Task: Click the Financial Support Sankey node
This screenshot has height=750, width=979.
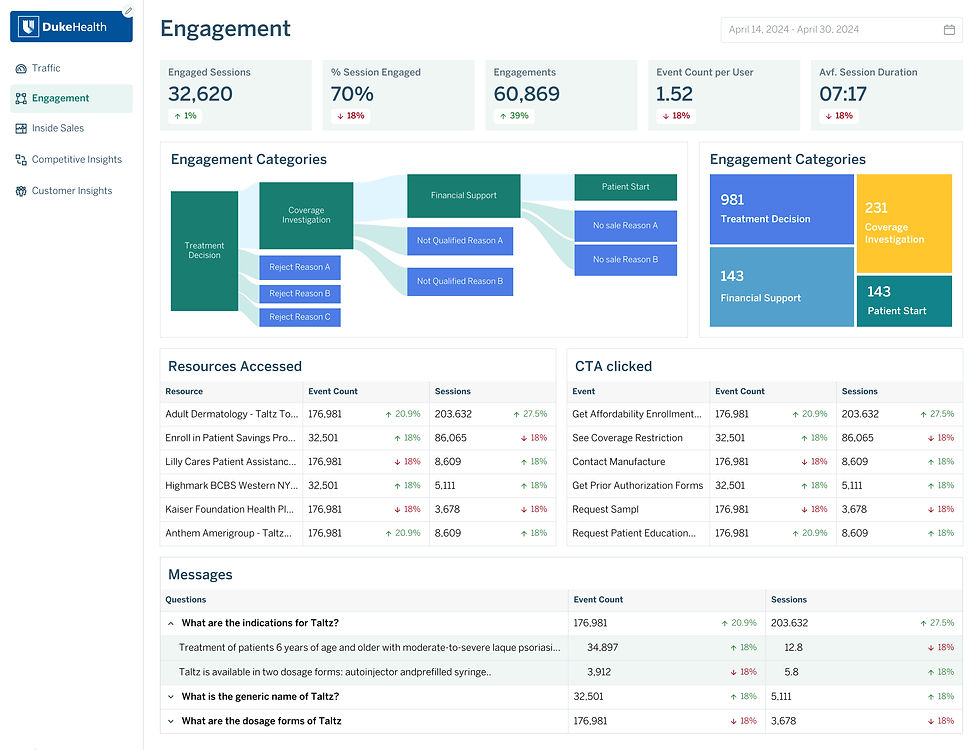Action: pos(463,195)
